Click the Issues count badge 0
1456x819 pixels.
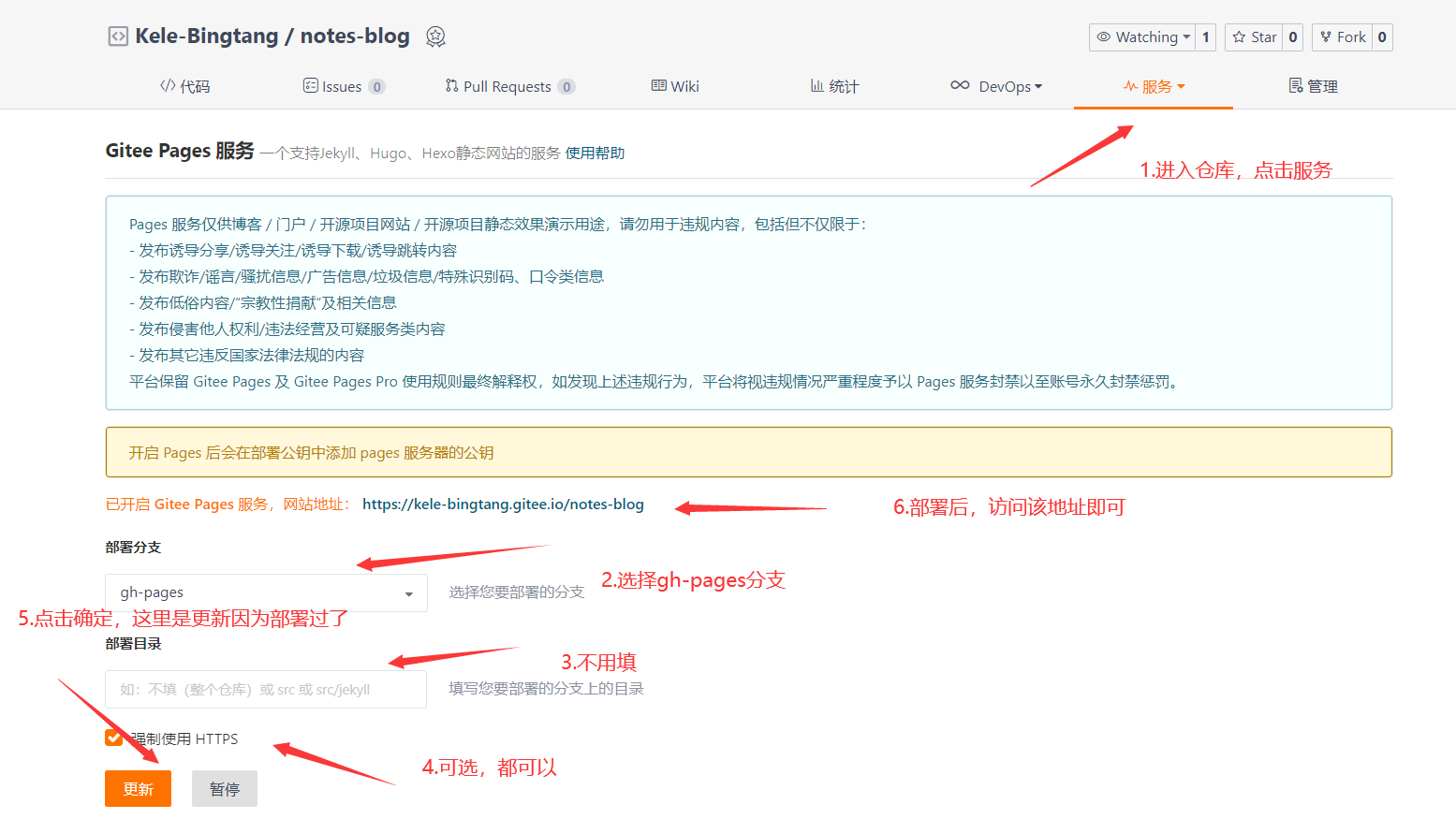click(x=376, y=87)
